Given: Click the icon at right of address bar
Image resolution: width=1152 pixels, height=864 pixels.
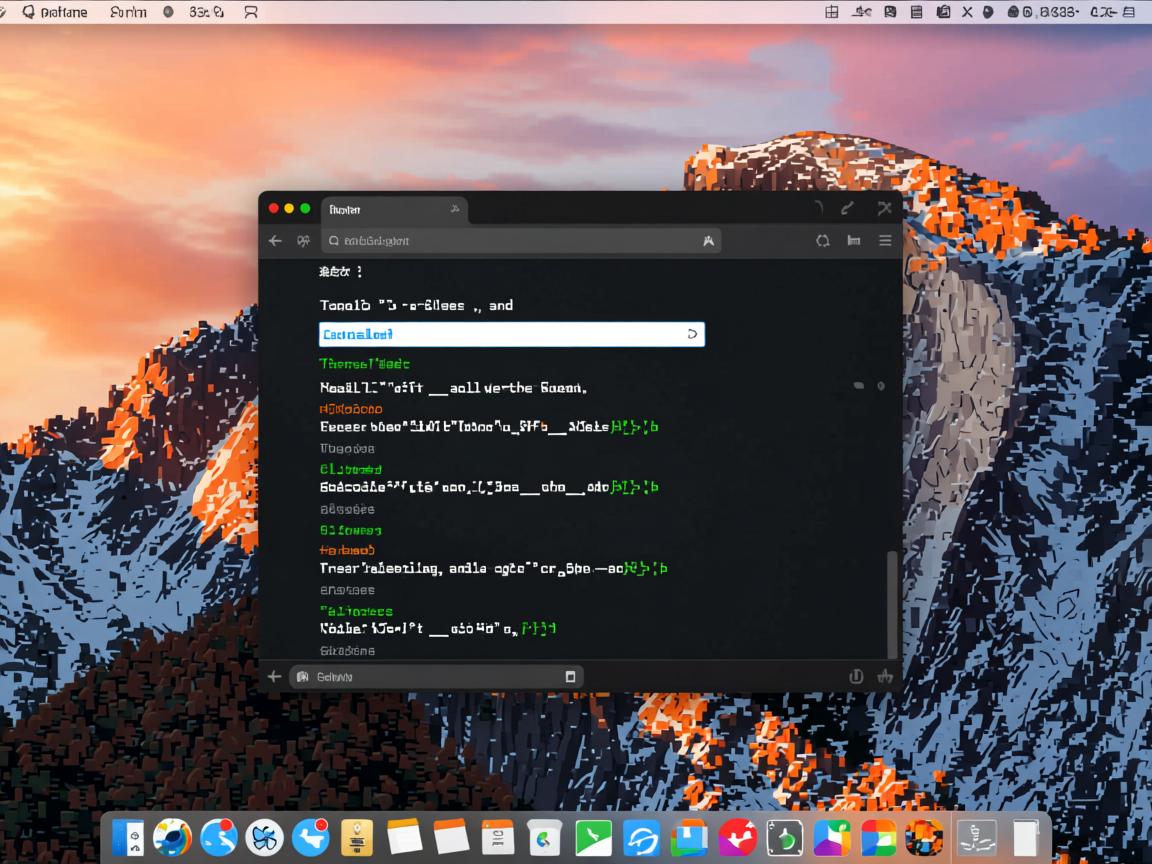Looking at the screenshot, I should click(x=709, y=241).
